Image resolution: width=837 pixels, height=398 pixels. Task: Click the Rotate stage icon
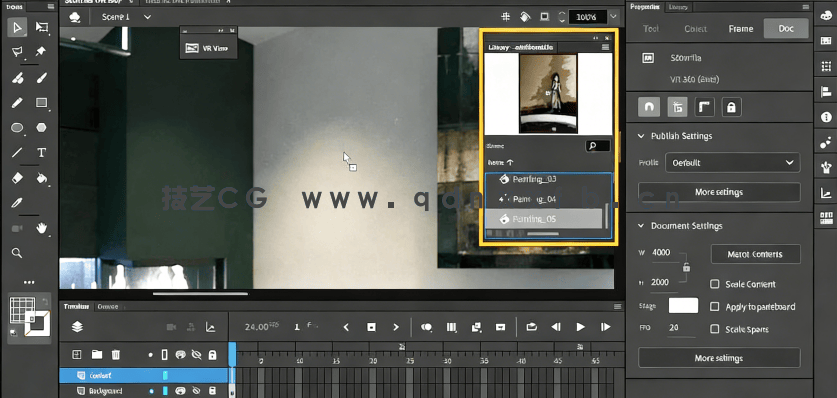point(525,17)
